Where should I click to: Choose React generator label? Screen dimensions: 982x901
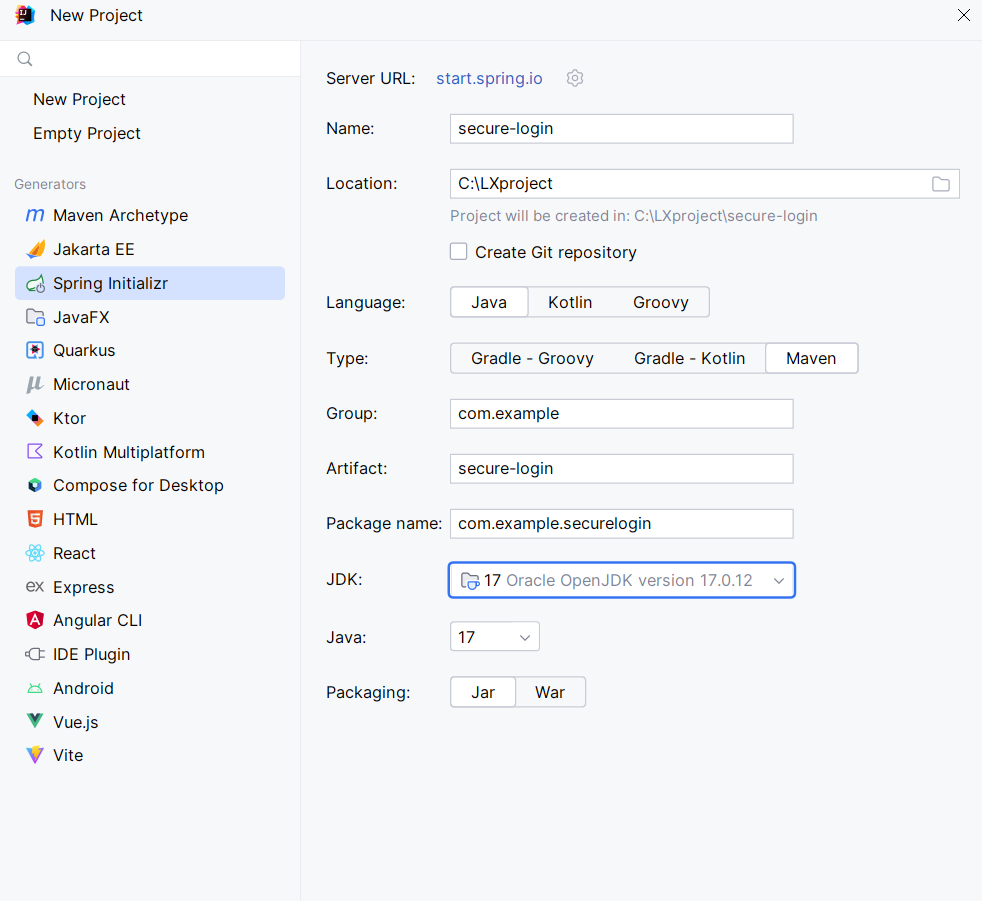point(75,553)
